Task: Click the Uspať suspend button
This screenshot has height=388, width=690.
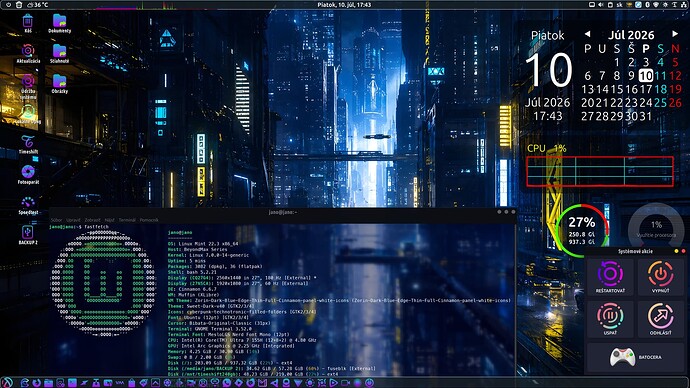Action: tap(610, 319)
